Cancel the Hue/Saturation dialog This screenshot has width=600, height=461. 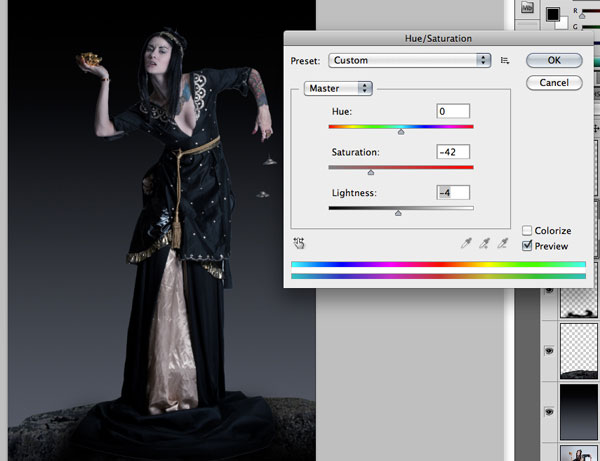pyautogui.click(x=555, y=82)
